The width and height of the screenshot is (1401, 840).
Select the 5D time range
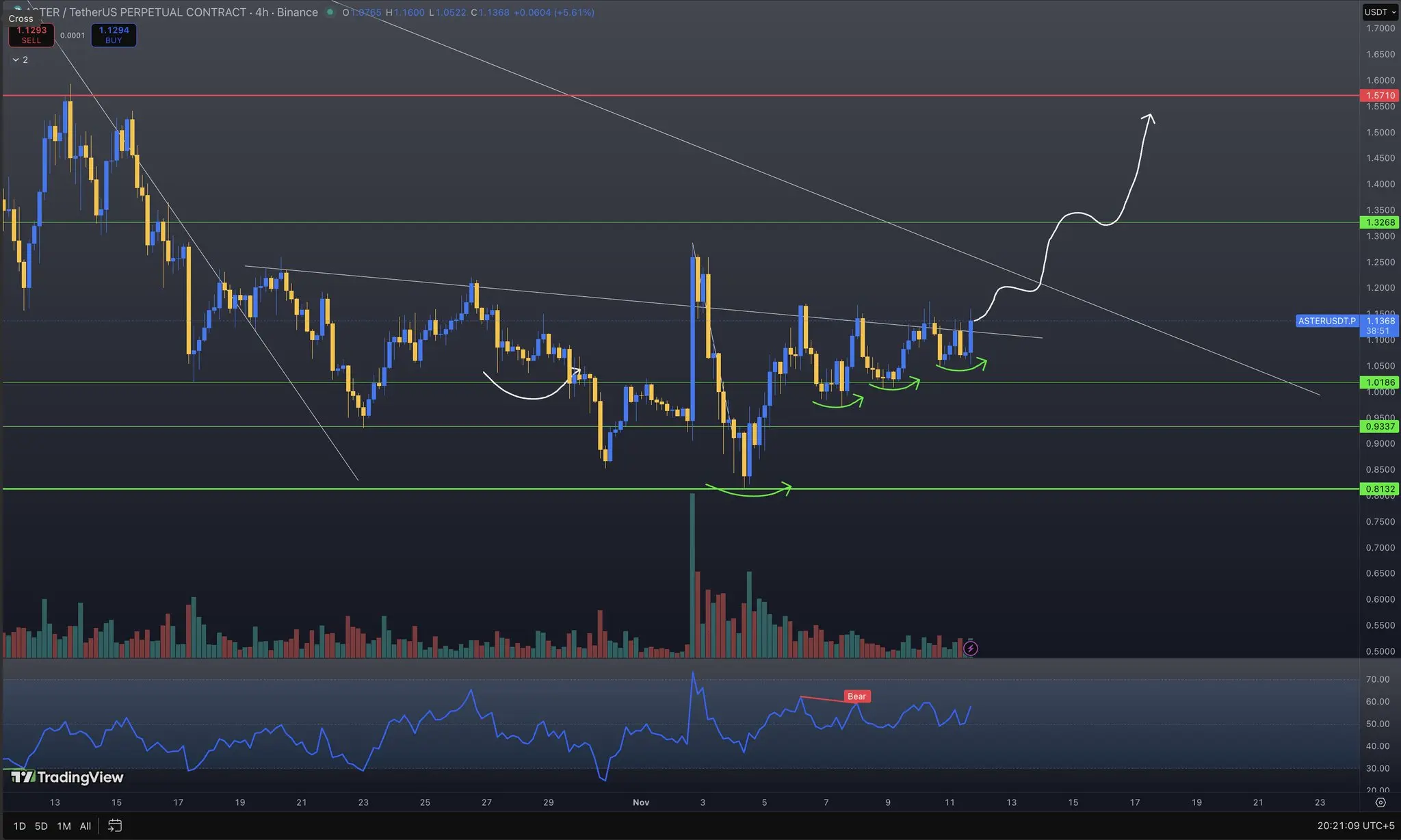click(x=41, y=826)
